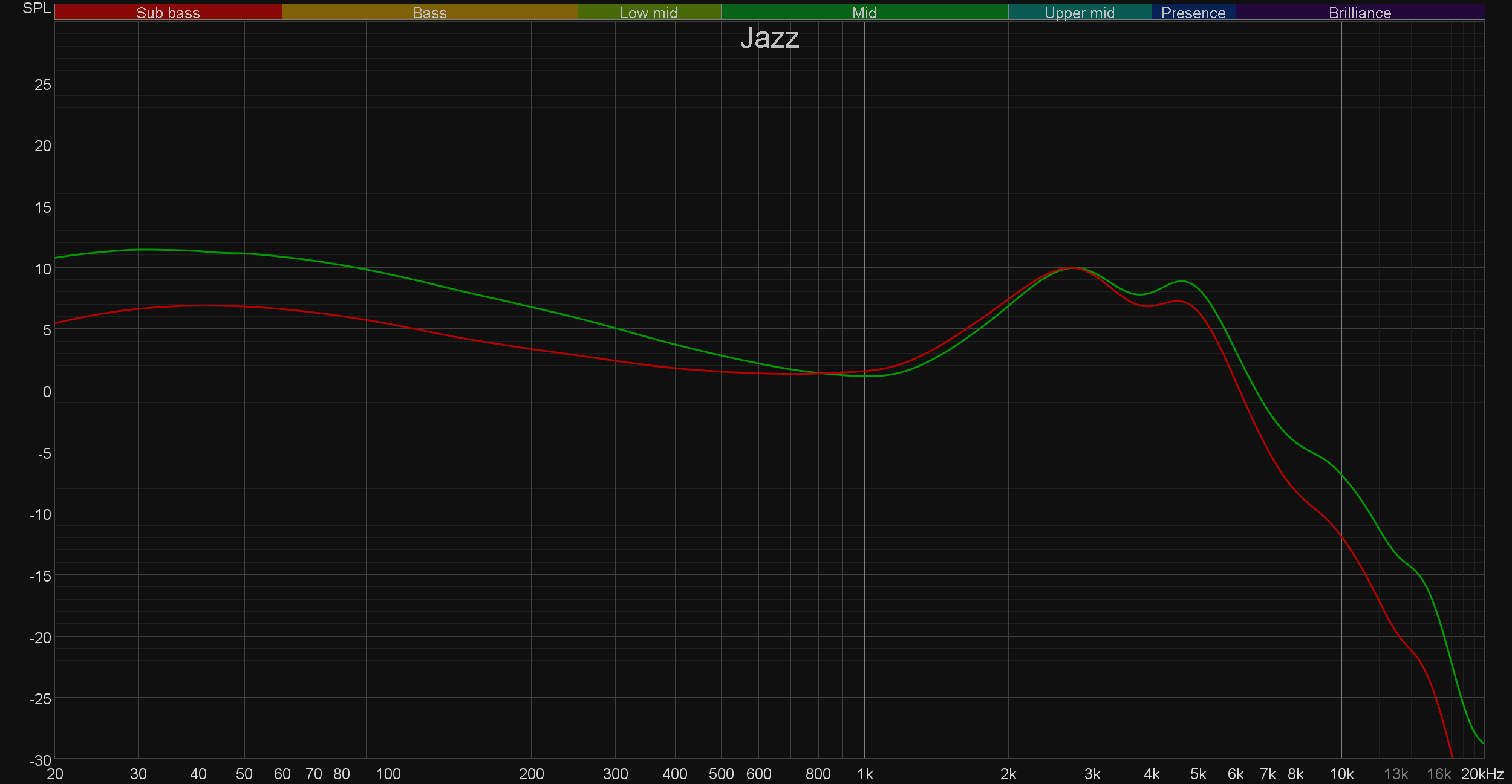Click the 100 Hz axis label
Image resolution: width=1512 pixels, height=784 pixels.
pyautogui.click(x=388, y=774)
